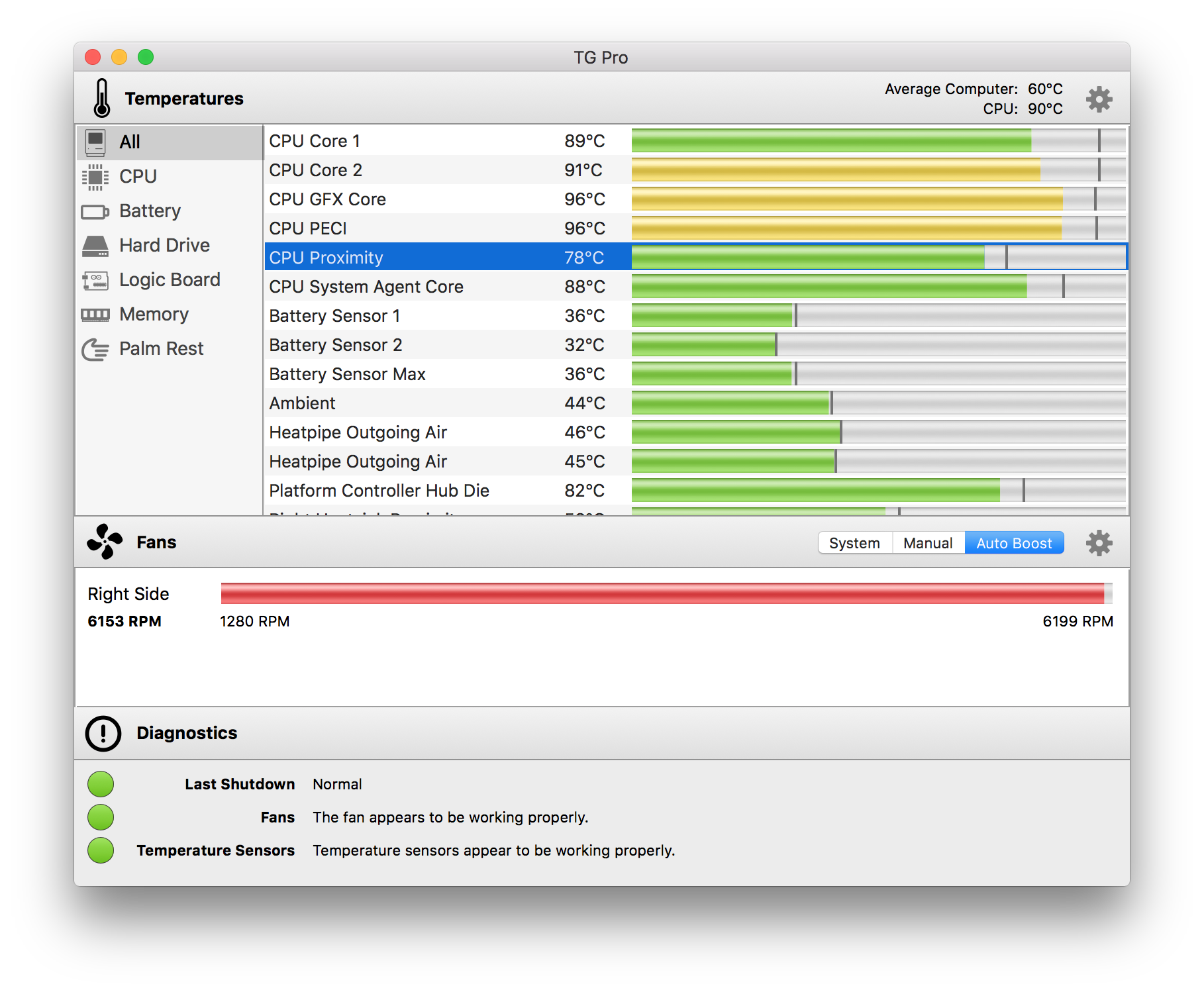Select CPU System Agent Core row
1204x992 pixels.
(x=695, y=286)
